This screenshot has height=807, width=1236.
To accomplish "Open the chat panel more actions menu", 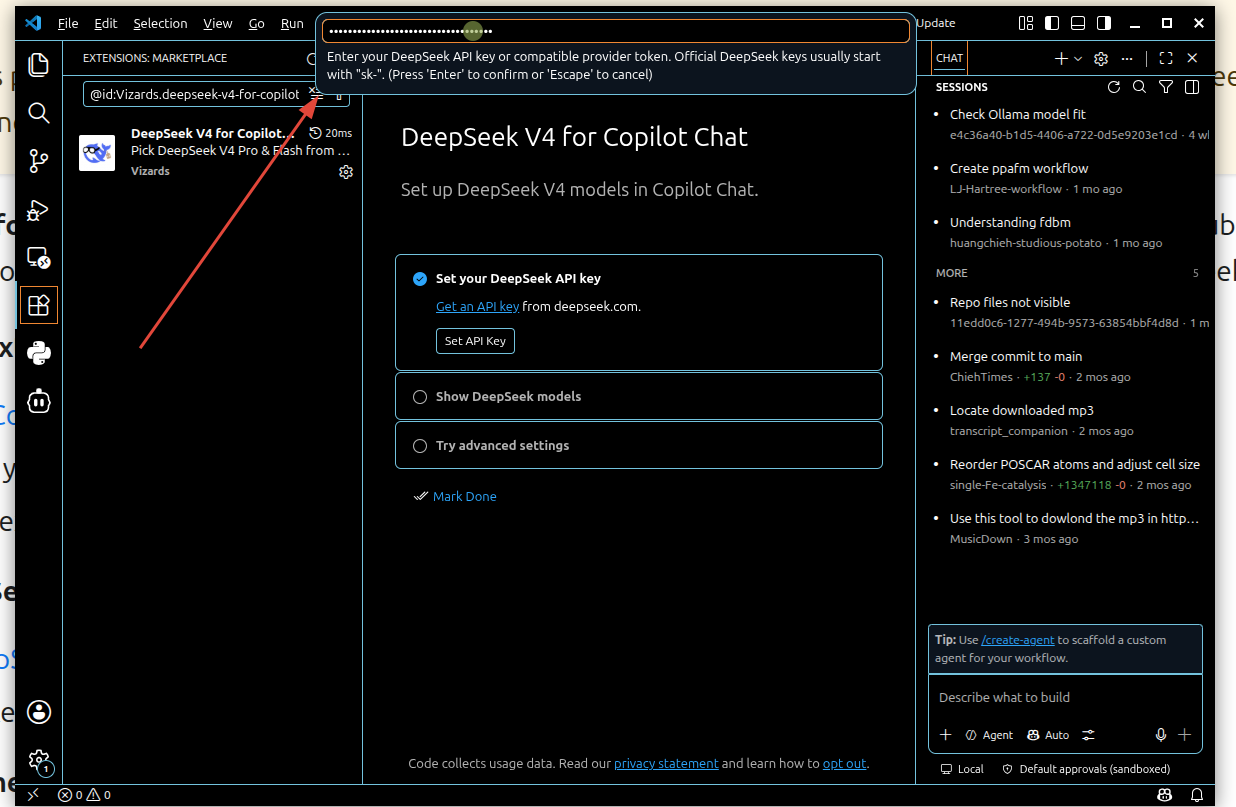I will tap(1127, 59).
